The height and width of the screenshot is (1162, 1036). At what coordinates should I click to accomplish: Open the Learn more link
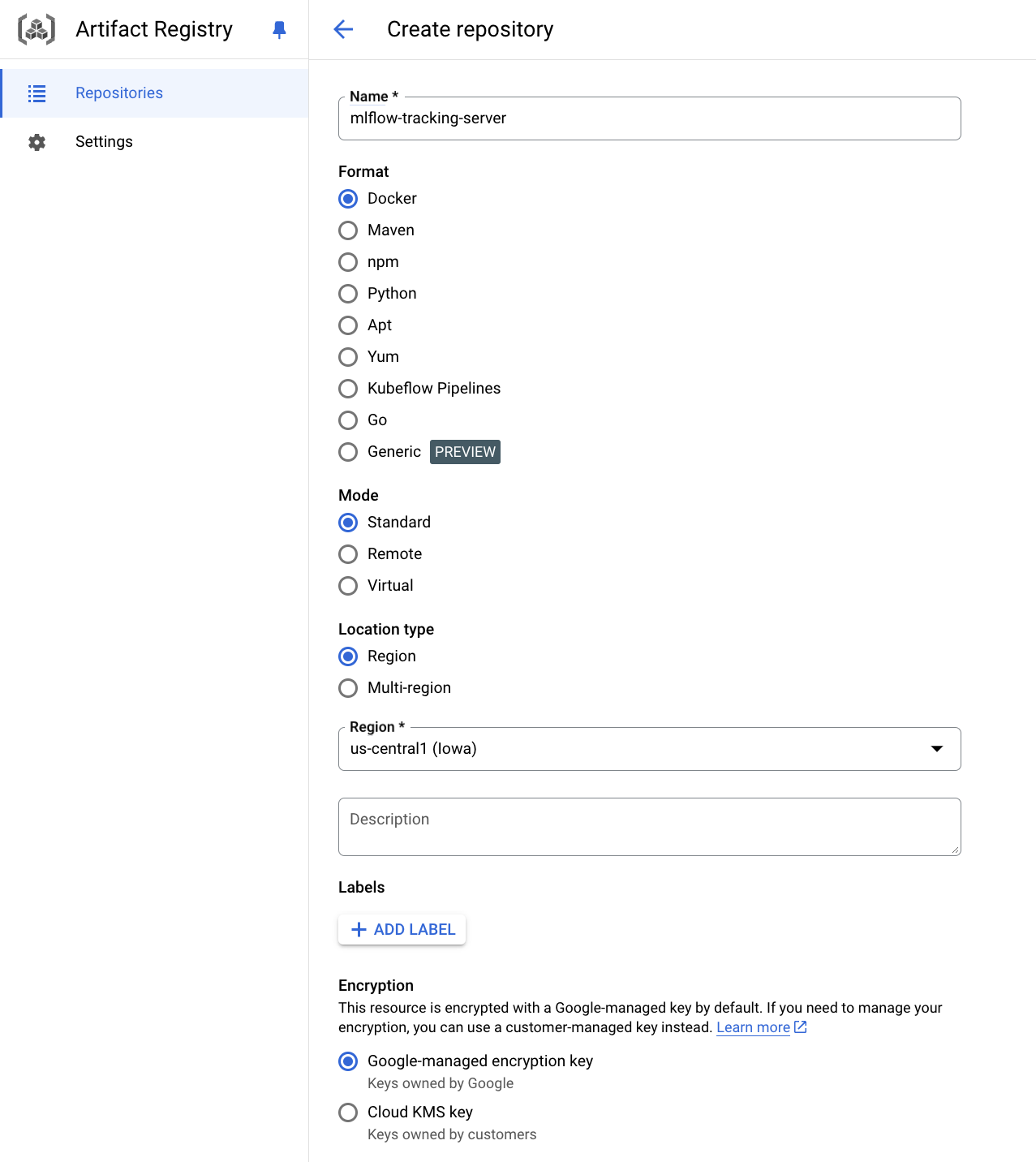coord(753,1027)
